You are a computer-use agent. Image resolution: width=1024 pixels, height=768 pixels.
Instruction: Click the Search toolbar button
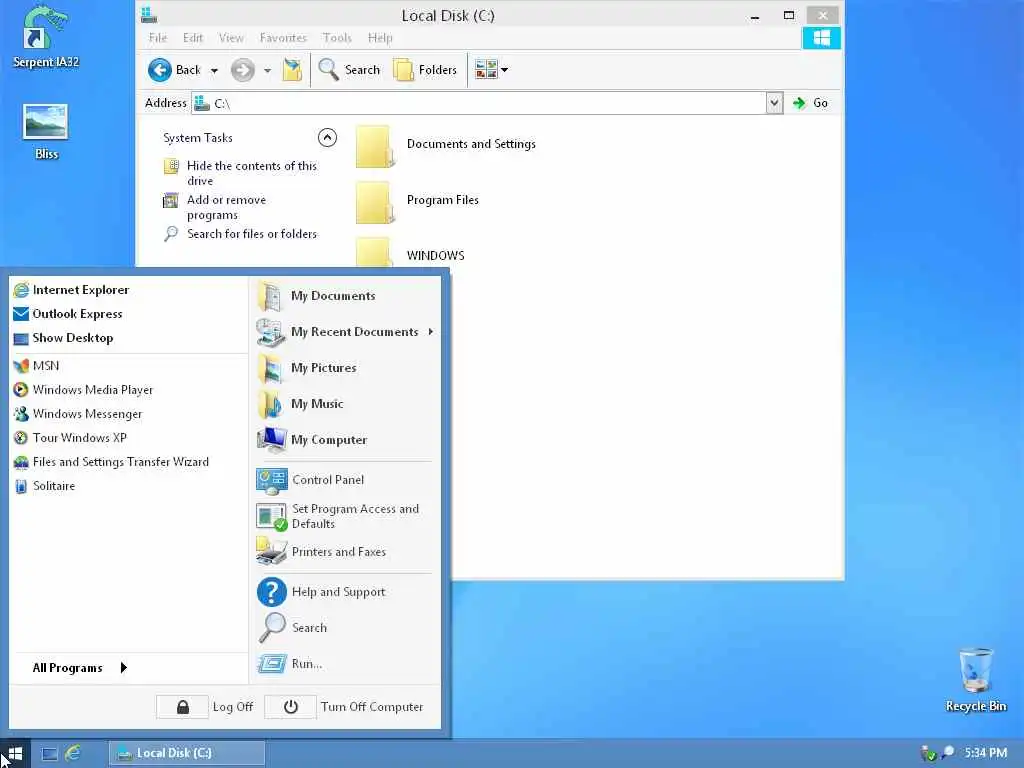point(349,69)
